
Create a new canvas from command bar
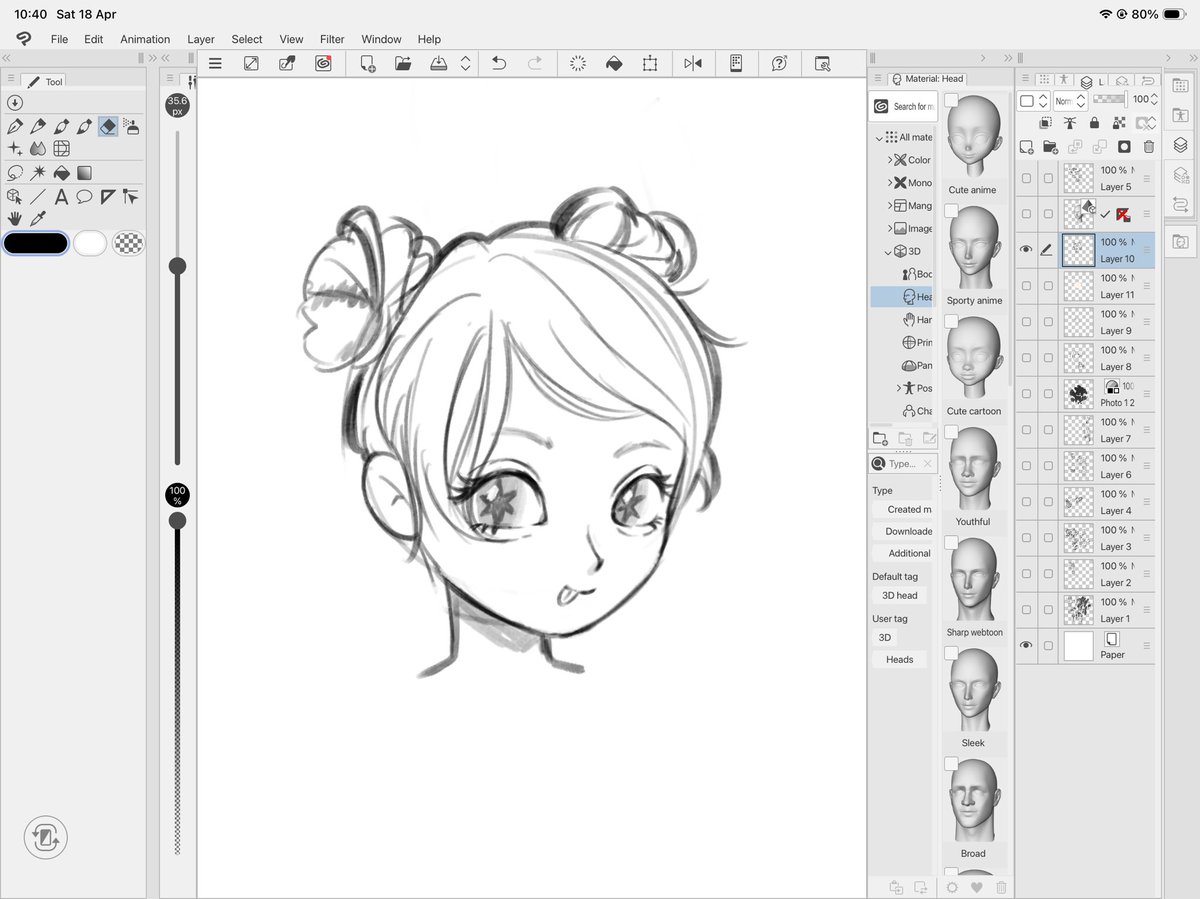[x=367, y=63]
